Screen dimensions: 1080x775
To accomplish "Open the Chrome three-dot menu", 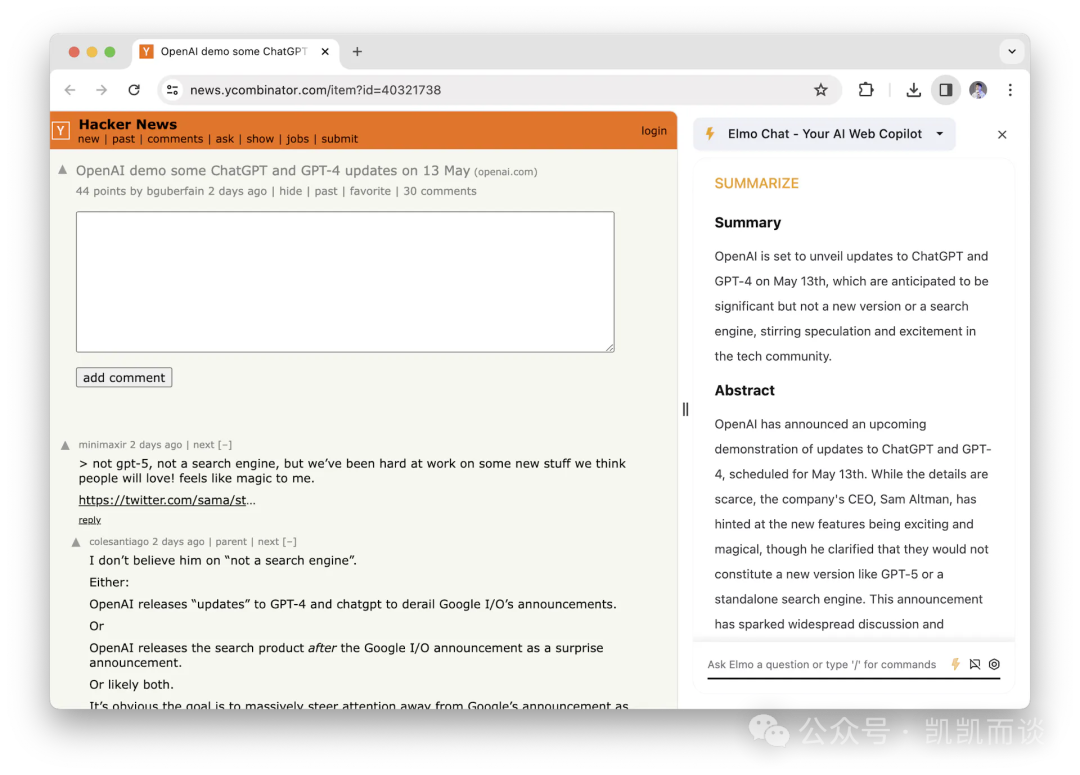I will (x=1010, y=90).
